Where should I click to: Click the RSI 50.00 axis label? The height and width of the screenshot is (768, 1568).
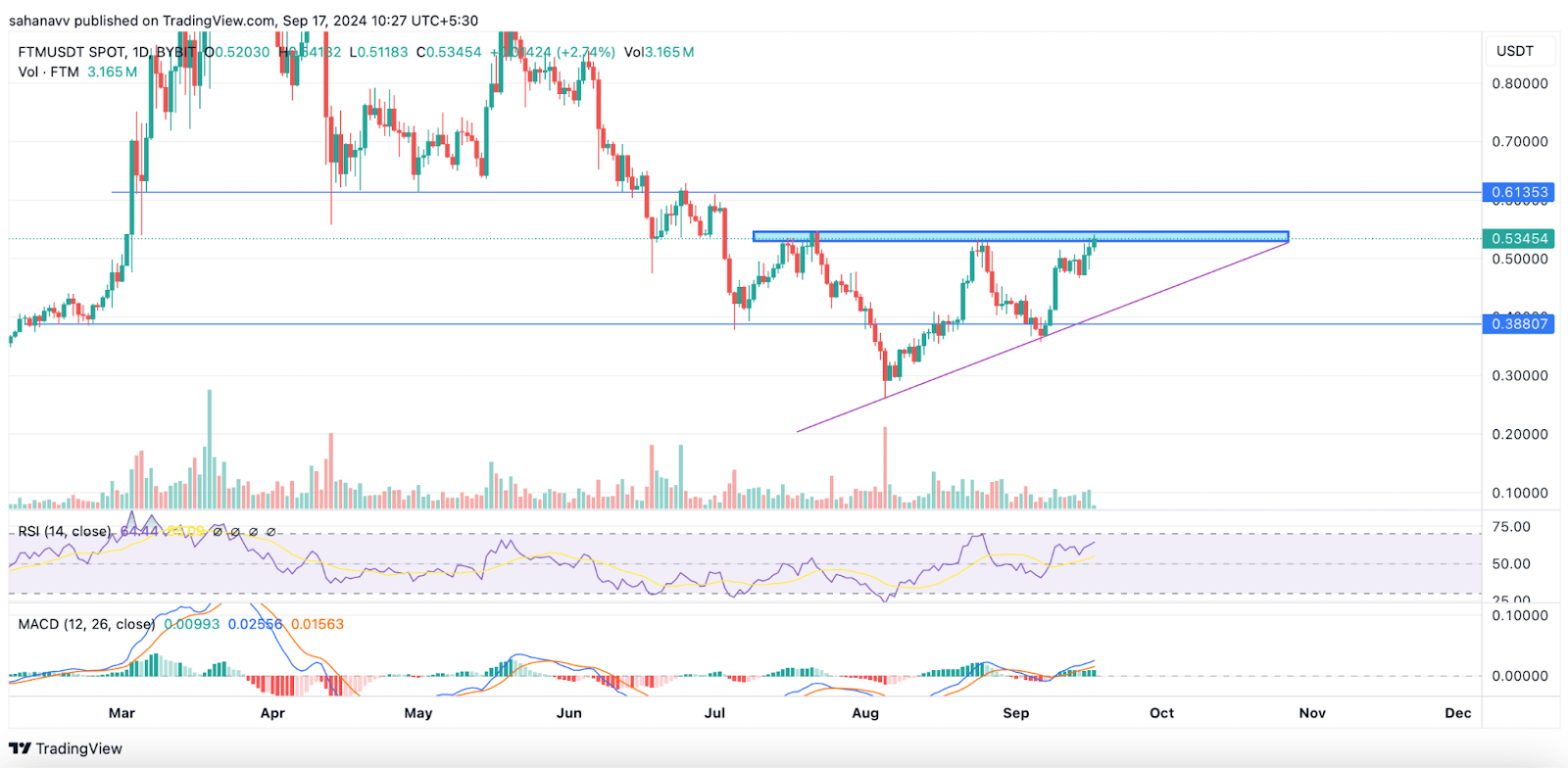(x=1511, y=563)
